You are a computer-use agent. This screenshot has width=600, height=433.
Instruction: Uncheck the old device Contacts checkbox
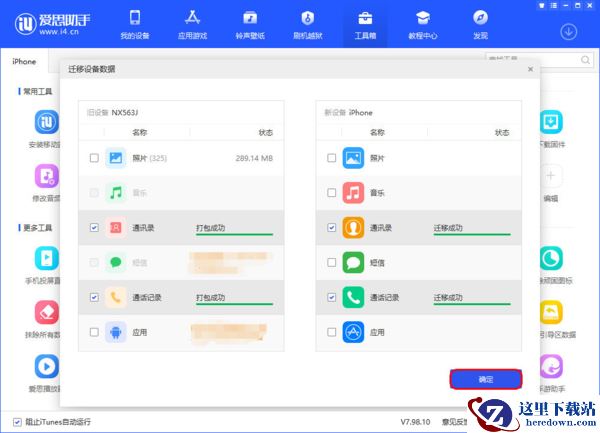coord(94,228)
